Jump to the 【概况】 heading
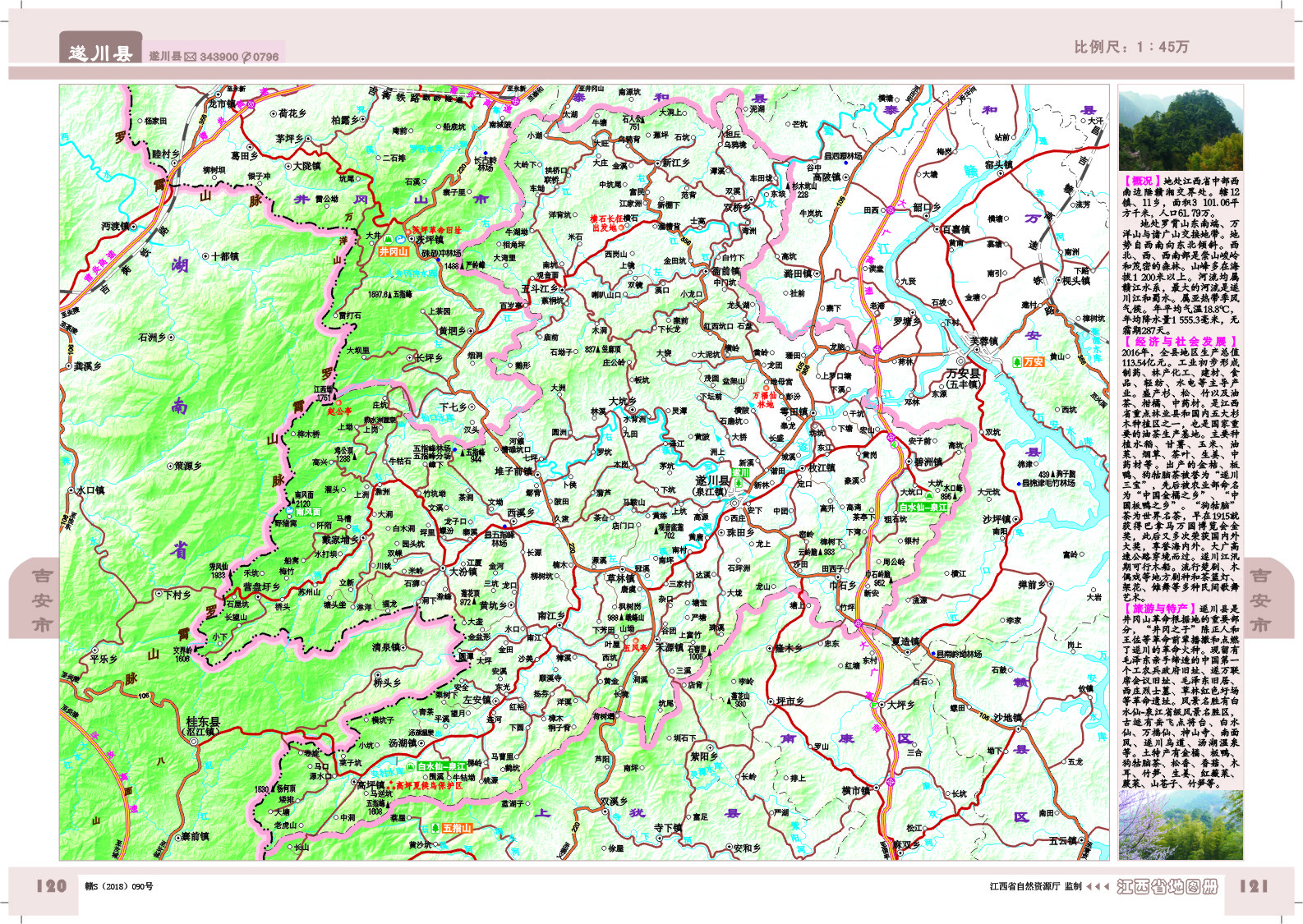 [x=1143, y=180]
